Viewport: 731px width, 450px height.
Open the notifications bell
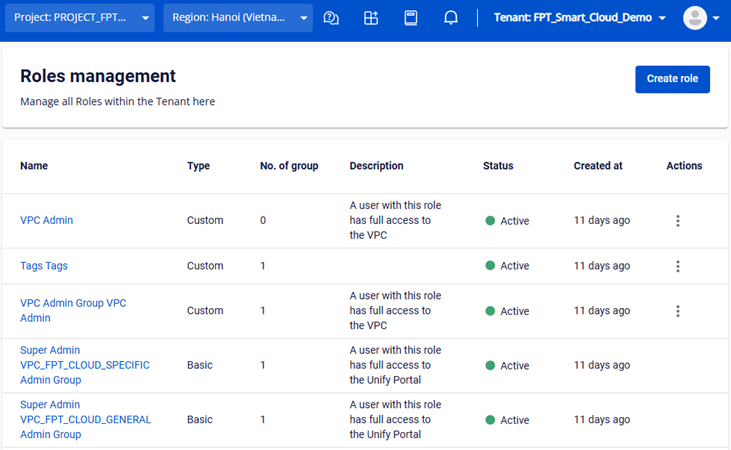(x=451, y=18)
